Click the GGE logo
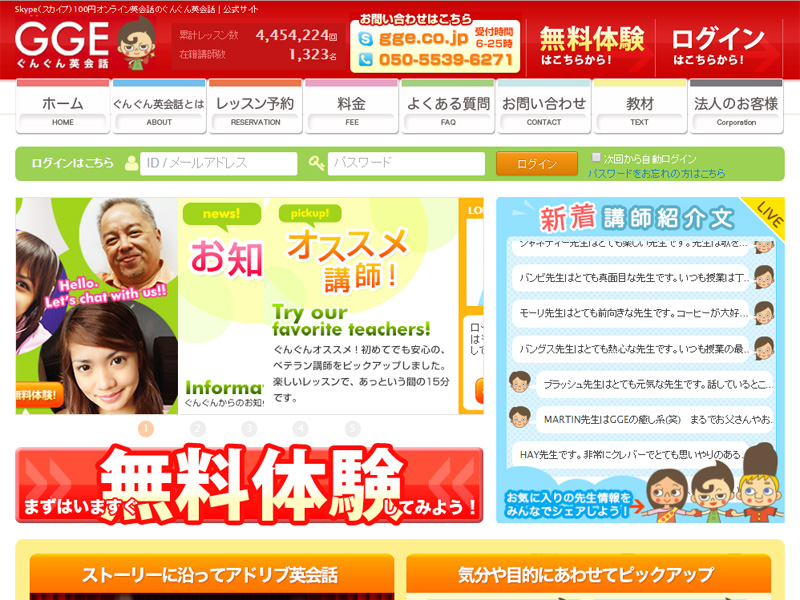800x600 pixels. point(62,45)
